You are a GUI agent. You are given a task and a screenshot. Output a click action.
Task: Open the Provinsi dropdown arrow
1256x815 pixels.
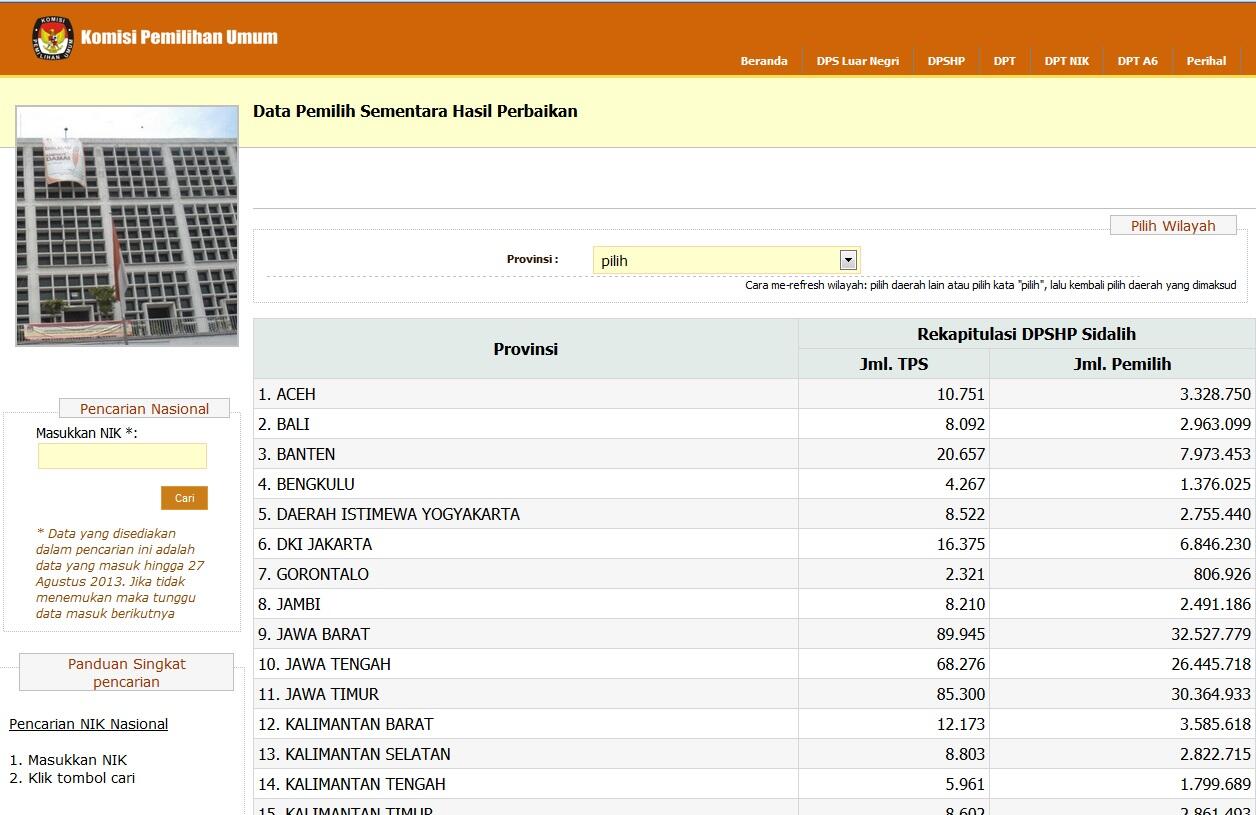(848, 260)
